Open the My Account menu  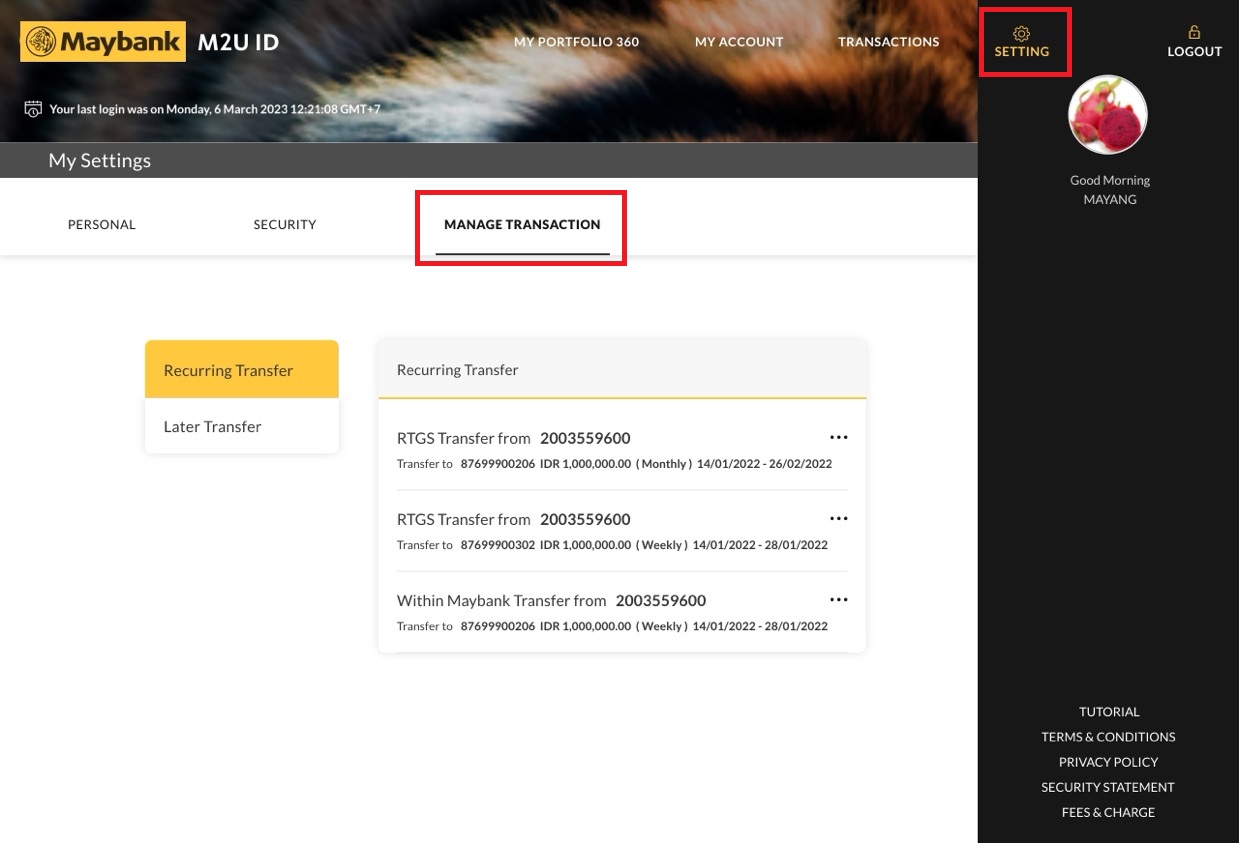[739, 42]
